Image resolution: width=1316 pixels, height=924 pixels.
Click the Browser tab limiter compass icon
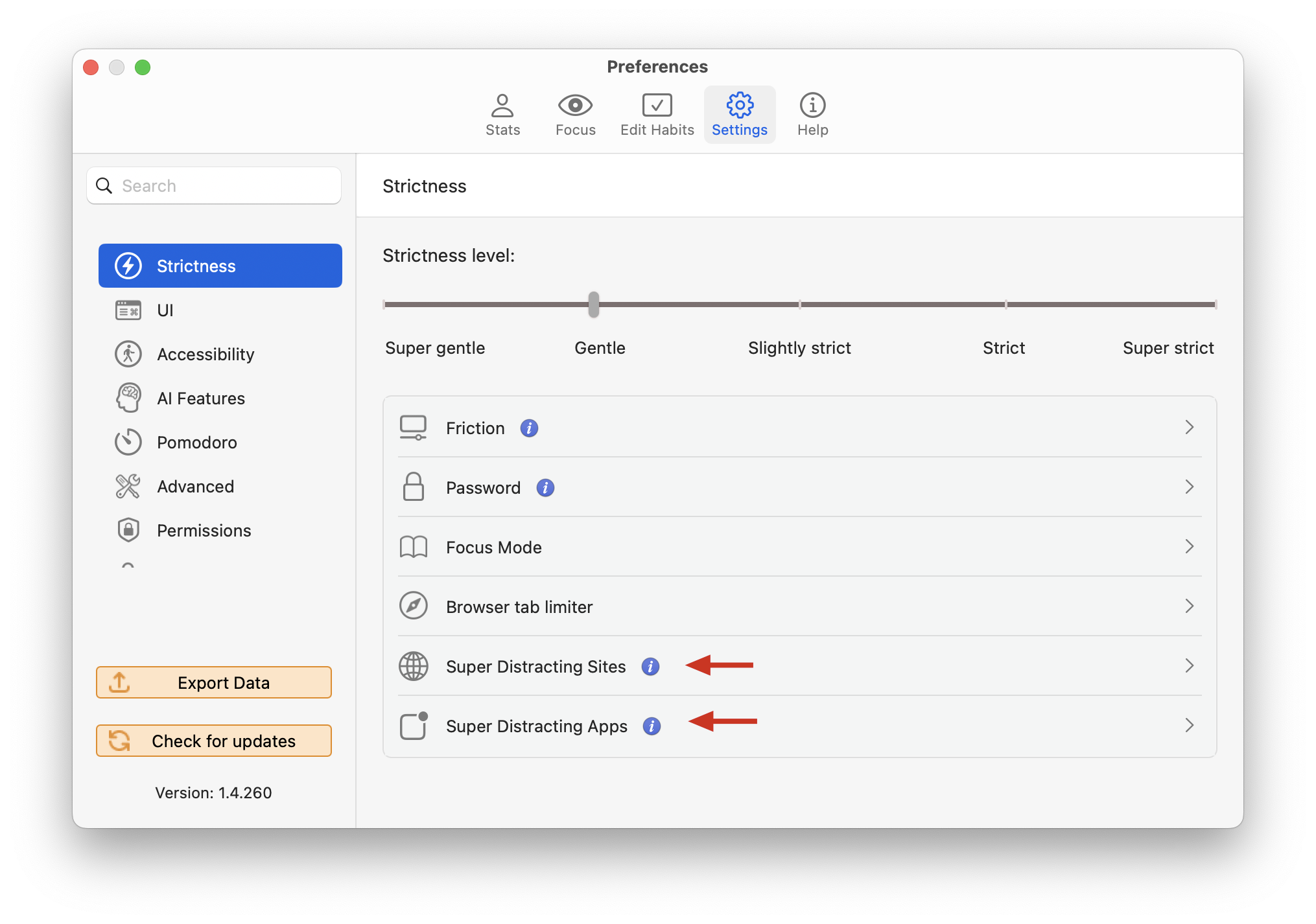413,606
